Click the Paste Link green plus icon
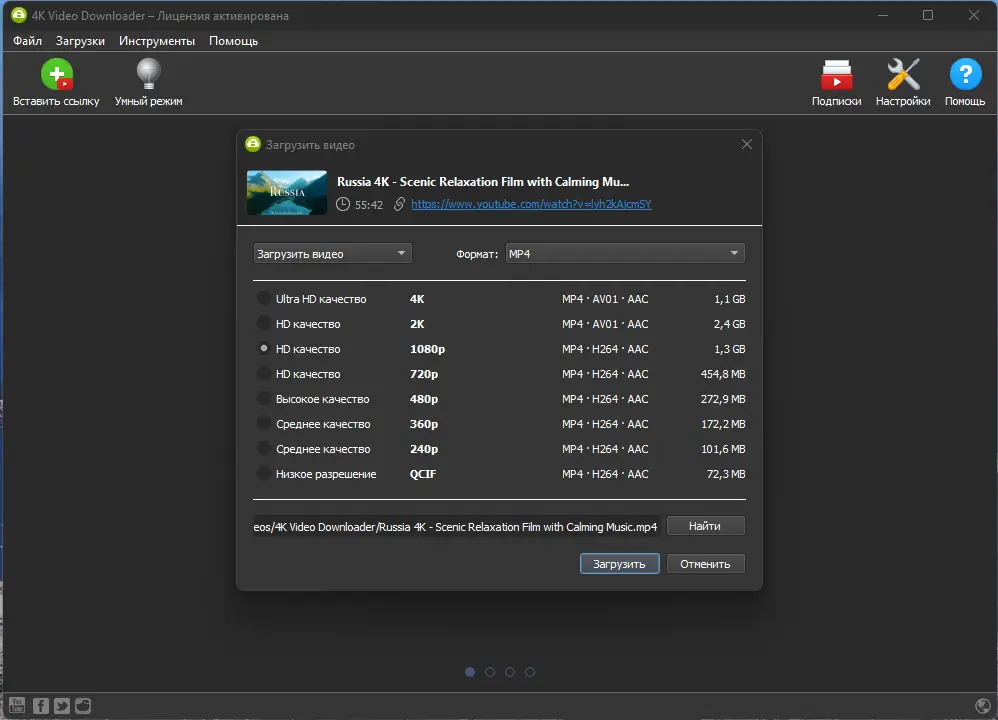The image size is (998, 720). tap(57, 74)
